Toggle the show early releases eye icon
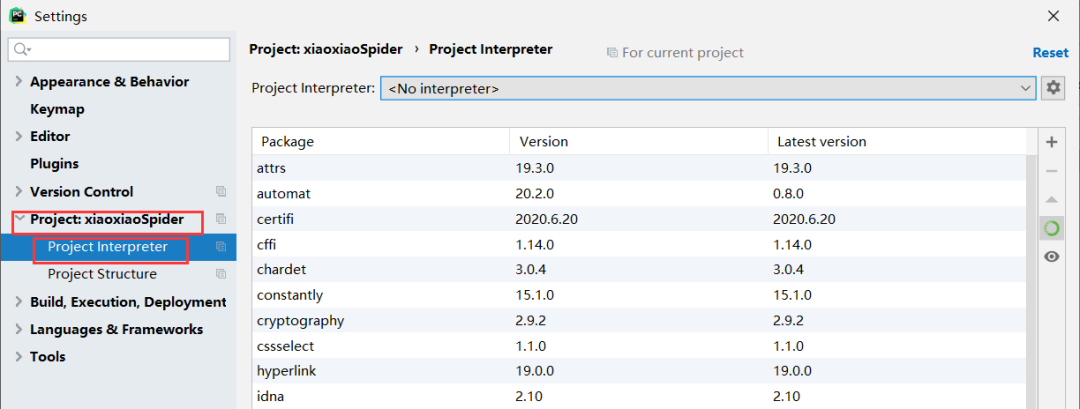1080x409 pixels. pyautogui.click(x=1051, y=257)
